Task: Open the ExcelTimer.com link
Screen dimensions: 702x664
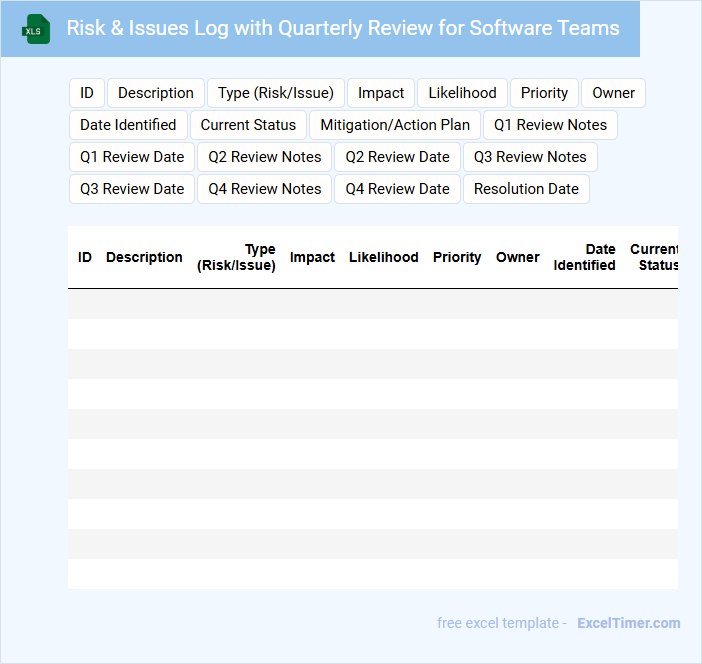Action: (x=628, y=623)
